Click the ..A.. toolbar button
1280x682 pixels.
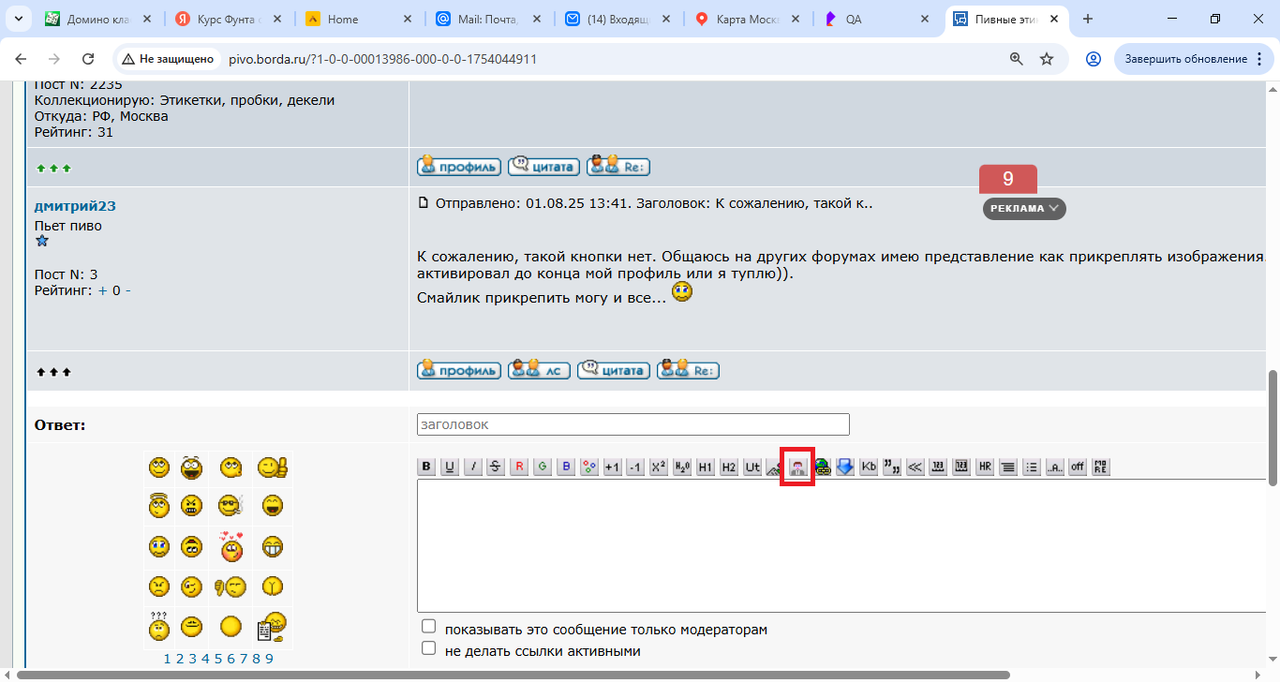[x=1054, y=467]
